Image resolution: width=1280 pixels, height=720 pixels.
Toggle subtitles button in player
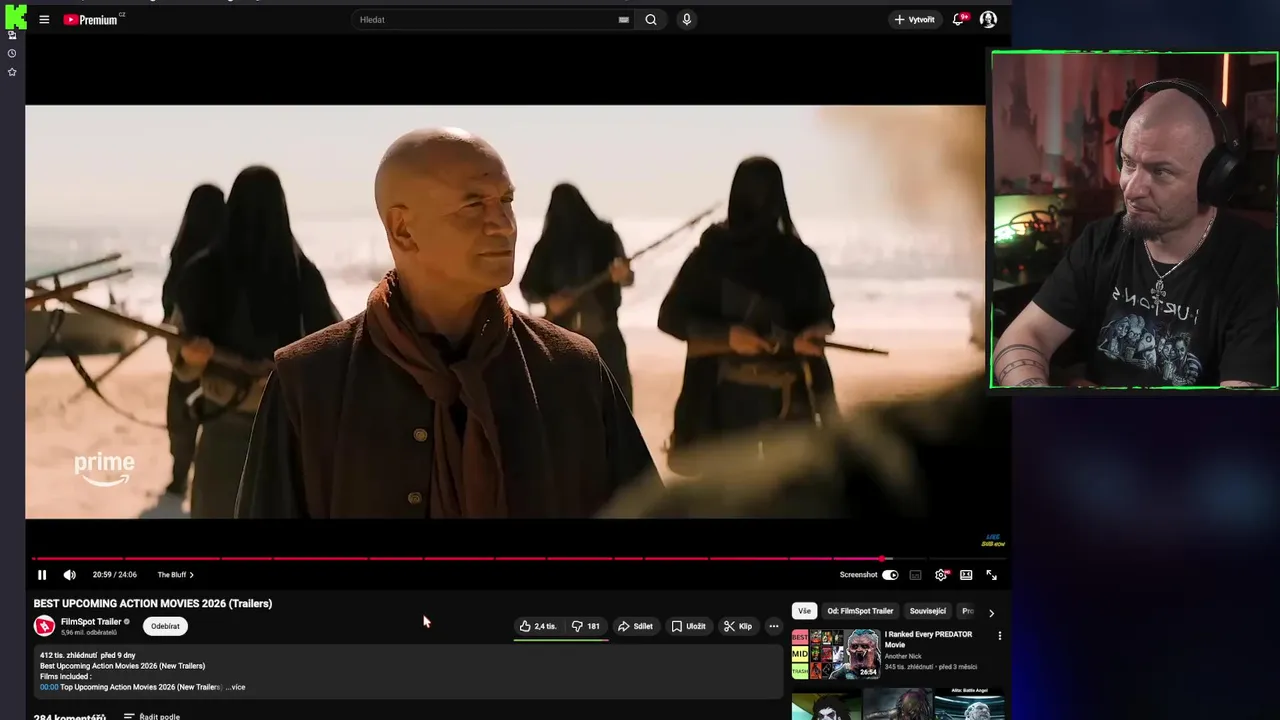coord(915,575)
